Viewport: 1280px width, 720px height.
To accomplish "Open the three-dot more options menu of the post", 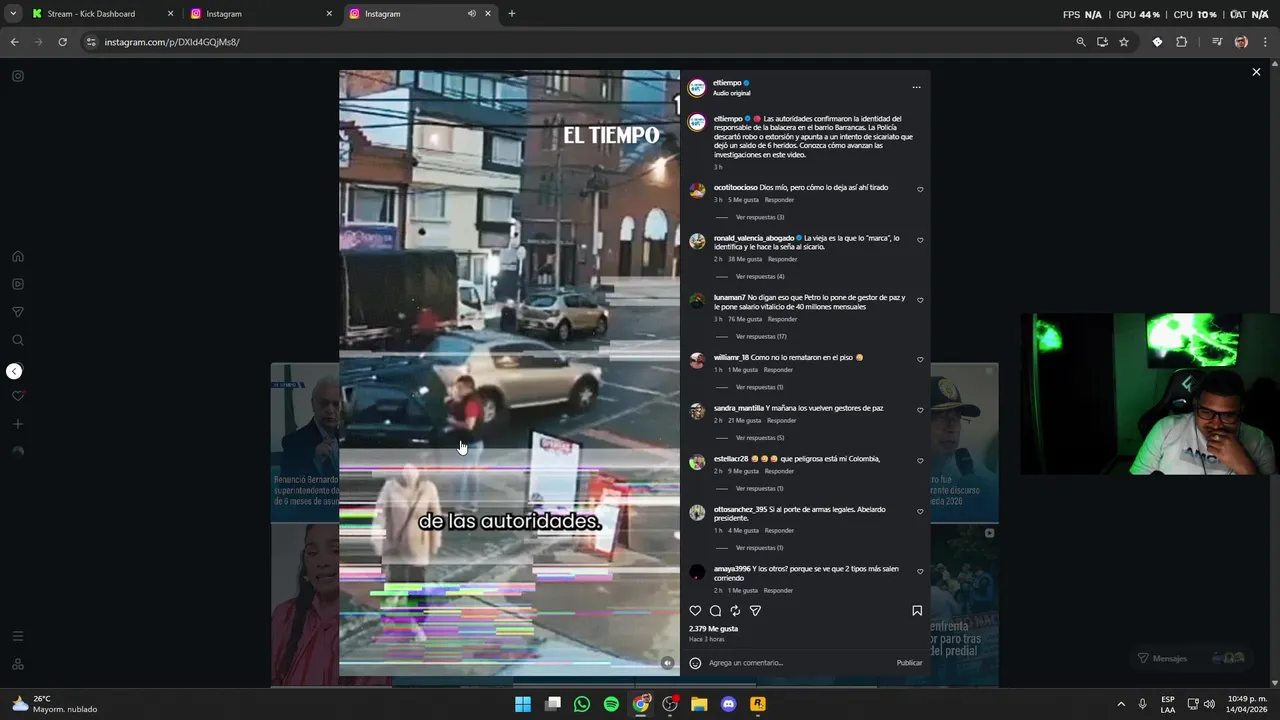I will click(x=916, y=87).
